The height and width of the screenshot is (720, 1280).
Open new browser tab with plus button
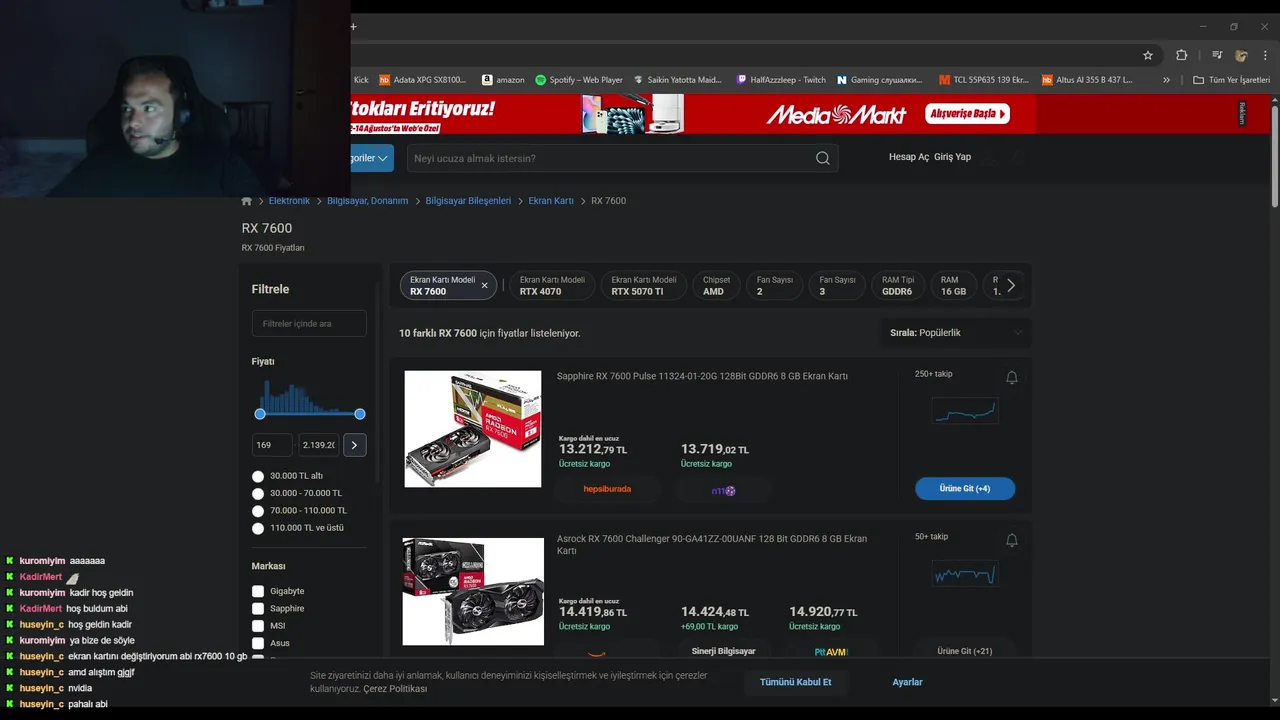(x=353, y=26)
